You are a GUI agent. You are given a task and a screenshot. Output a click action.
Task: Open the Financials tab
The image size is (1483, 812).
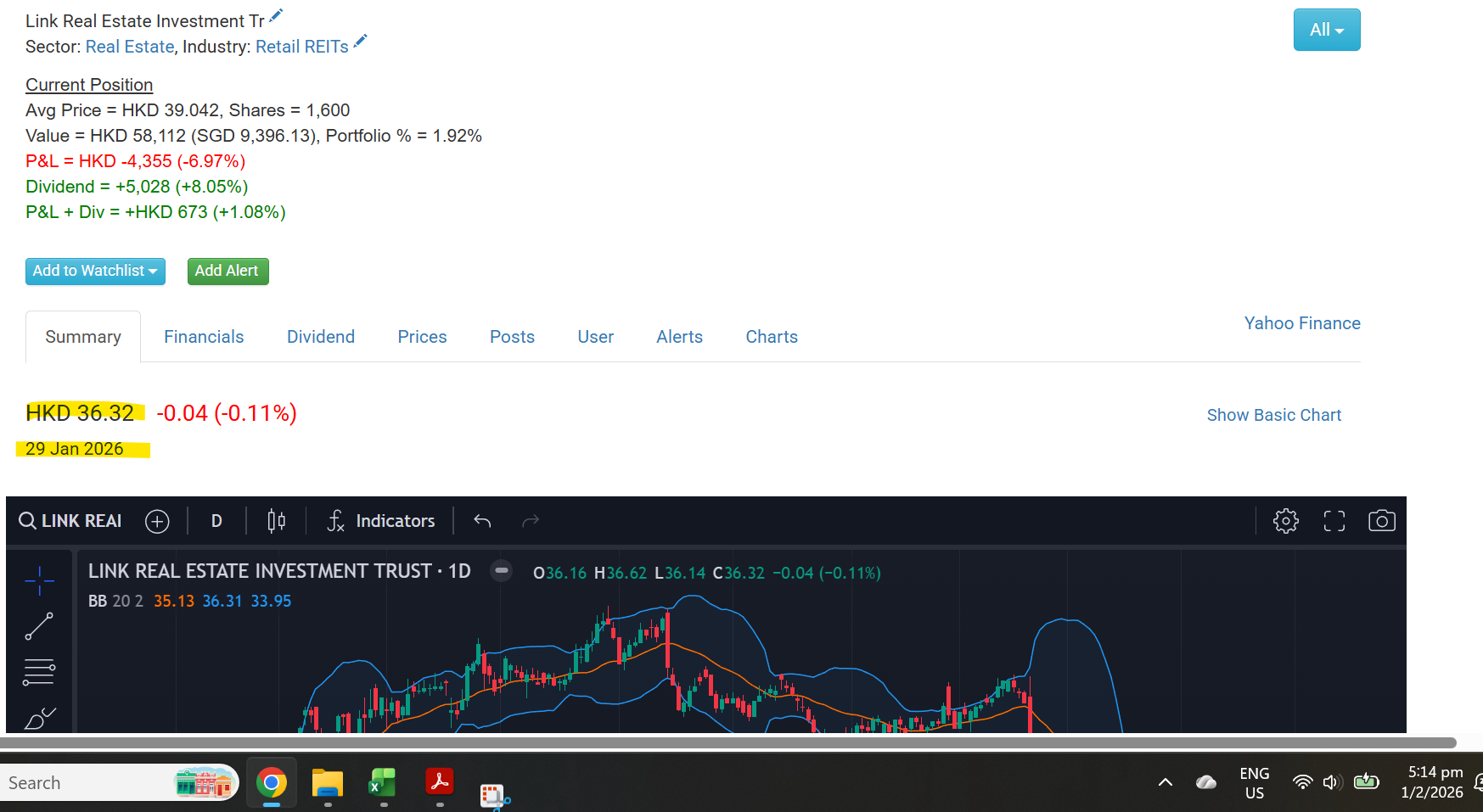pos(204,337)
